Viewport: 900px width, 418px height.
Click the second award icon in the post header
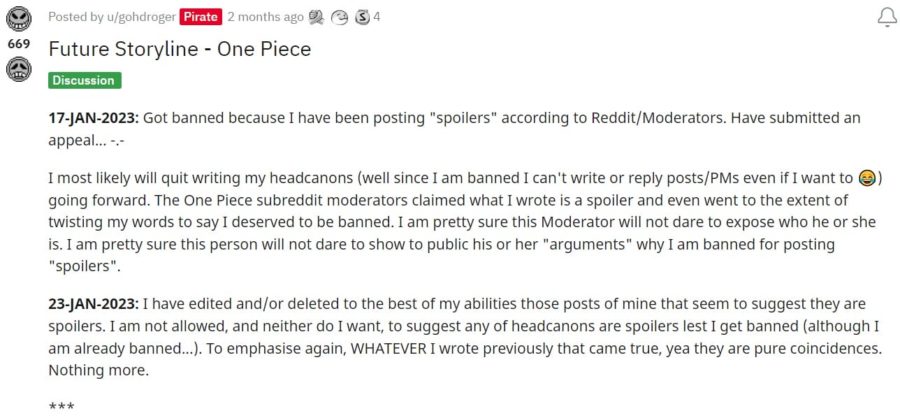pos(341,17)
